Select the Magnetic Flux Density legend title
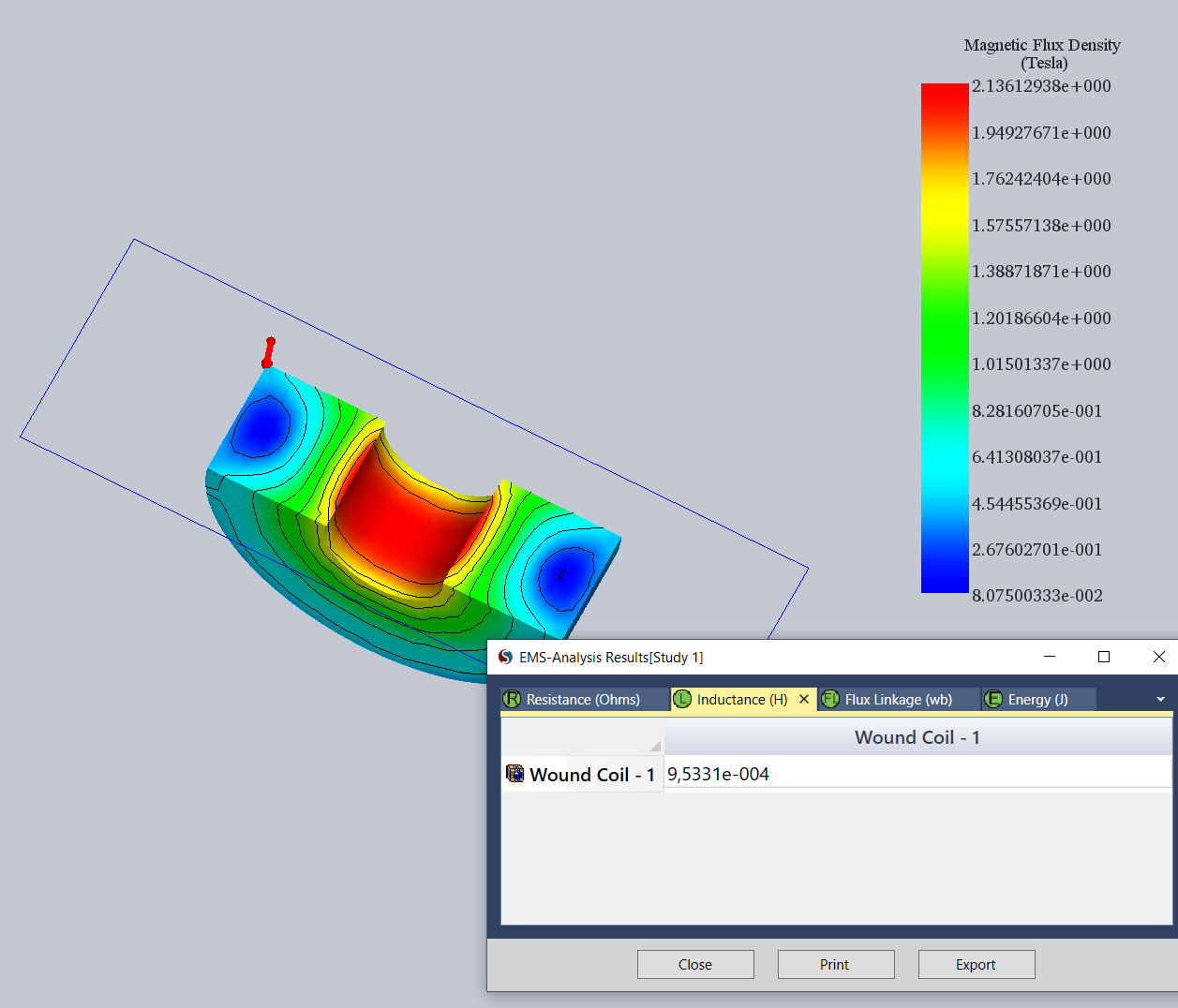The height and width of the screenshot is (1008, 1178). pyautogui.click(x=1042, y=53)
